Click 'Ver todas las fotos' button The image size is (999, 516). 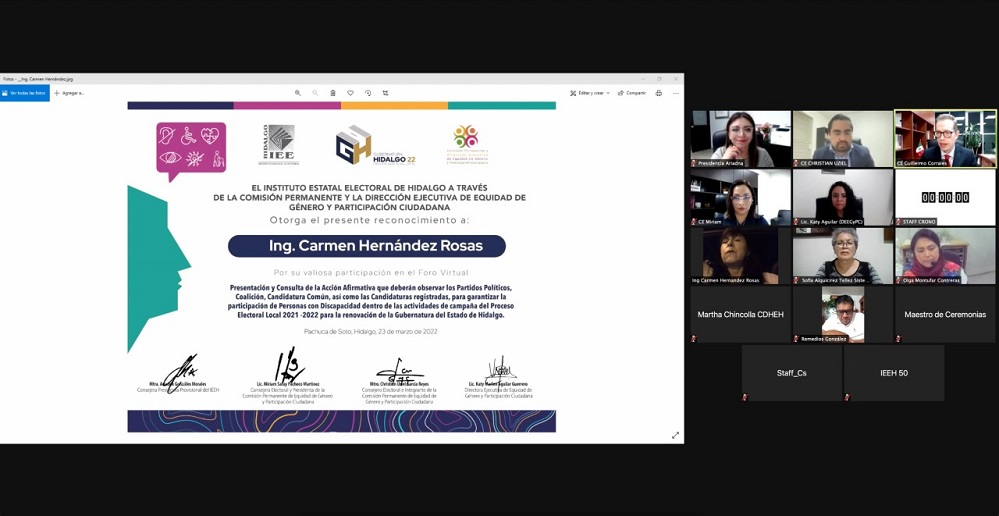(24, 93)
